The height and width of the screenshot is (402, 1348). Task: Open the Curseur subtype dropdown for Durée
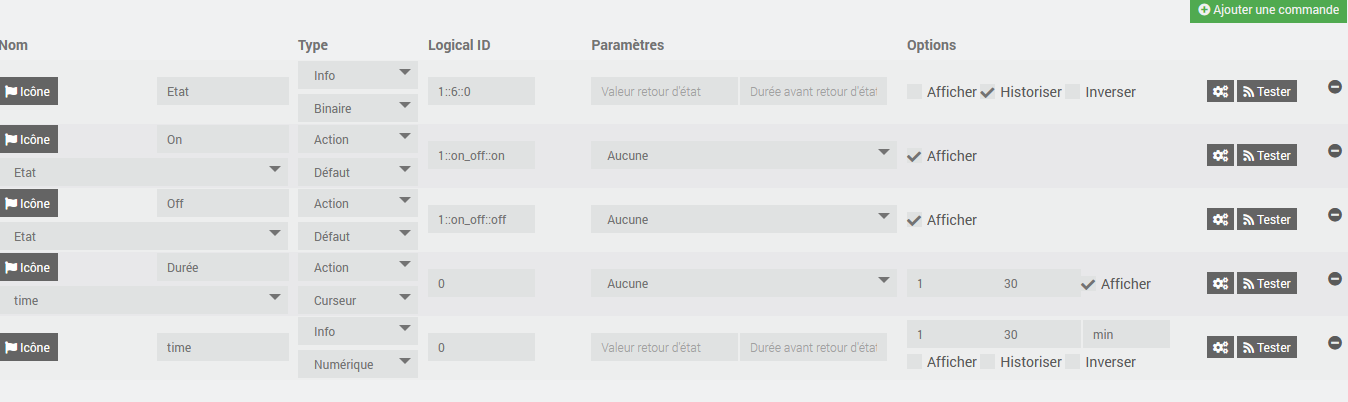point(358,300)
